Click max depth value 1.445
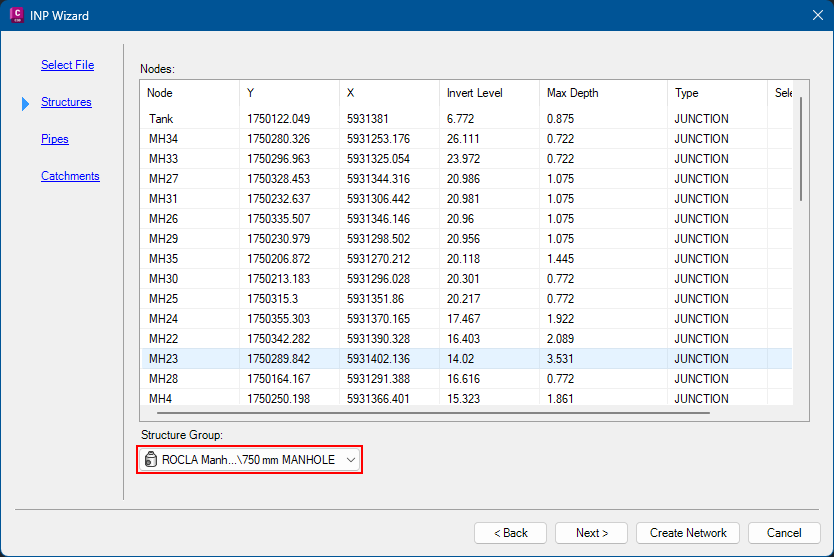Viewport: 834px width, 557px height. tap(560, 259)
